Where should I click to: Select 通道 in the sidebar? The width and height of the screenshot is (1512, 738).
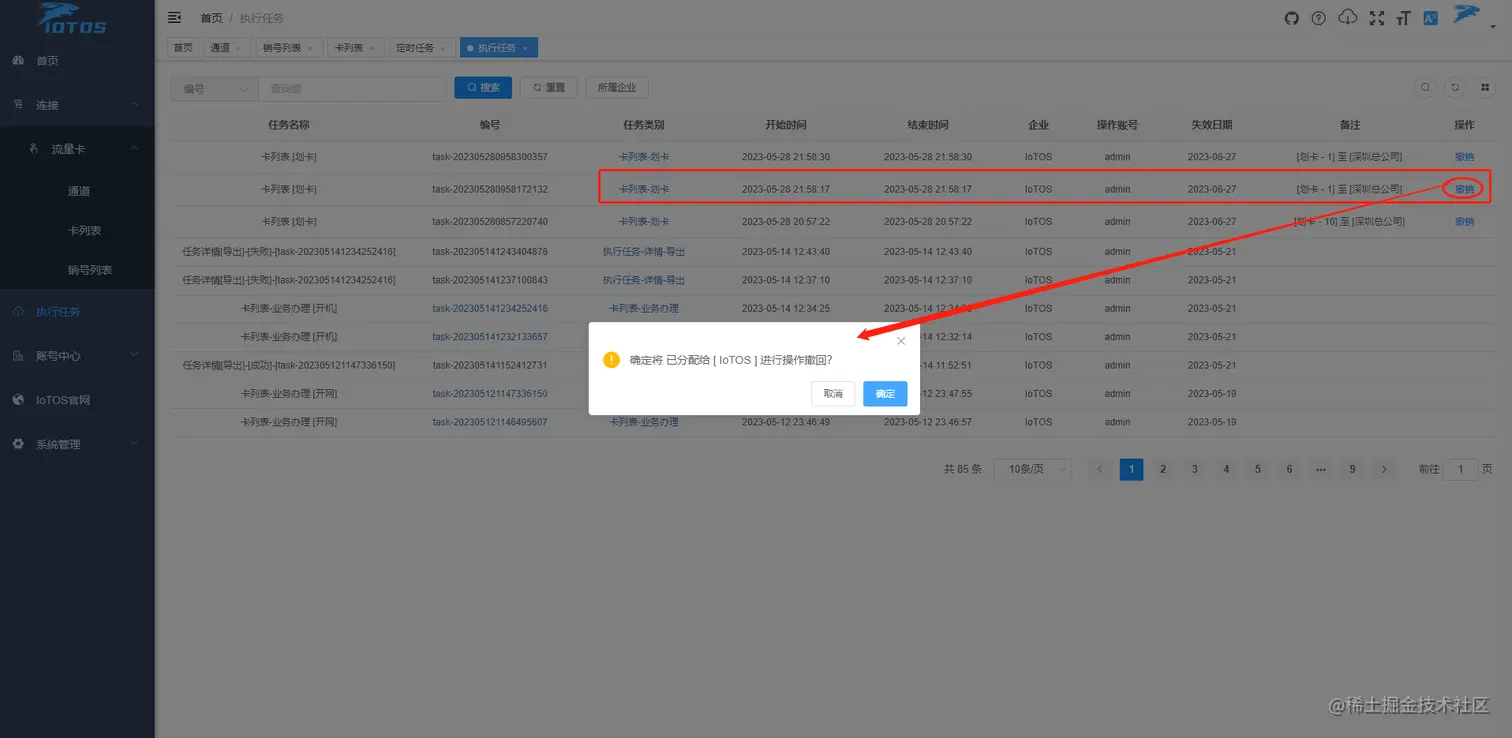[x=79, y=191]
